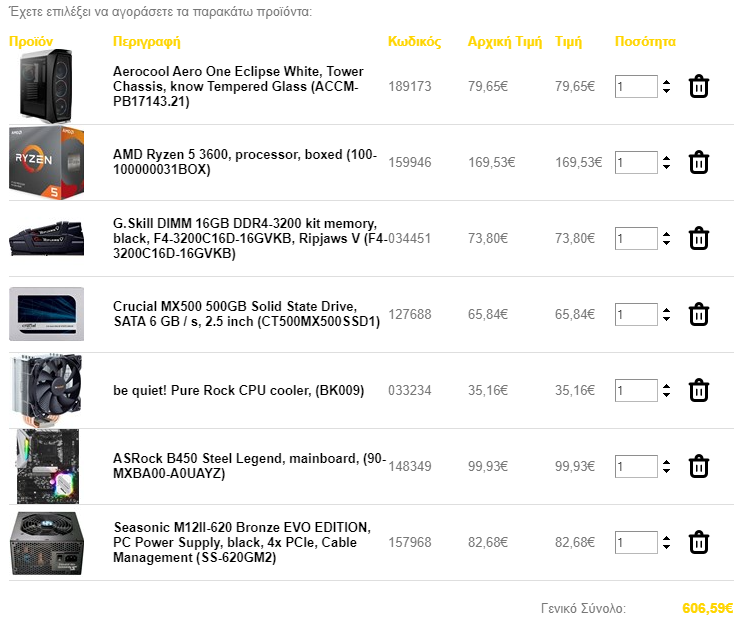Click the Αρχική Τιμή column header
Screen dimensions: 734x644
pos(505,42)
